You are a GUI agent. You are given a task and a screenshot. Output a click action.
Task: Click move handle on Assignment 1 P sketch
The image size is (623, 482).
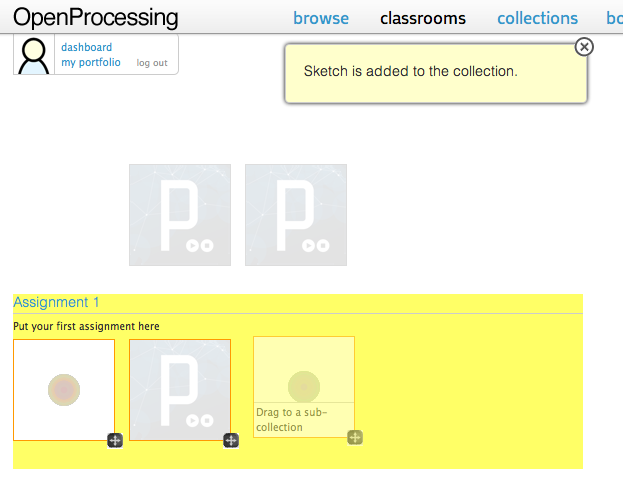[231, 440]
